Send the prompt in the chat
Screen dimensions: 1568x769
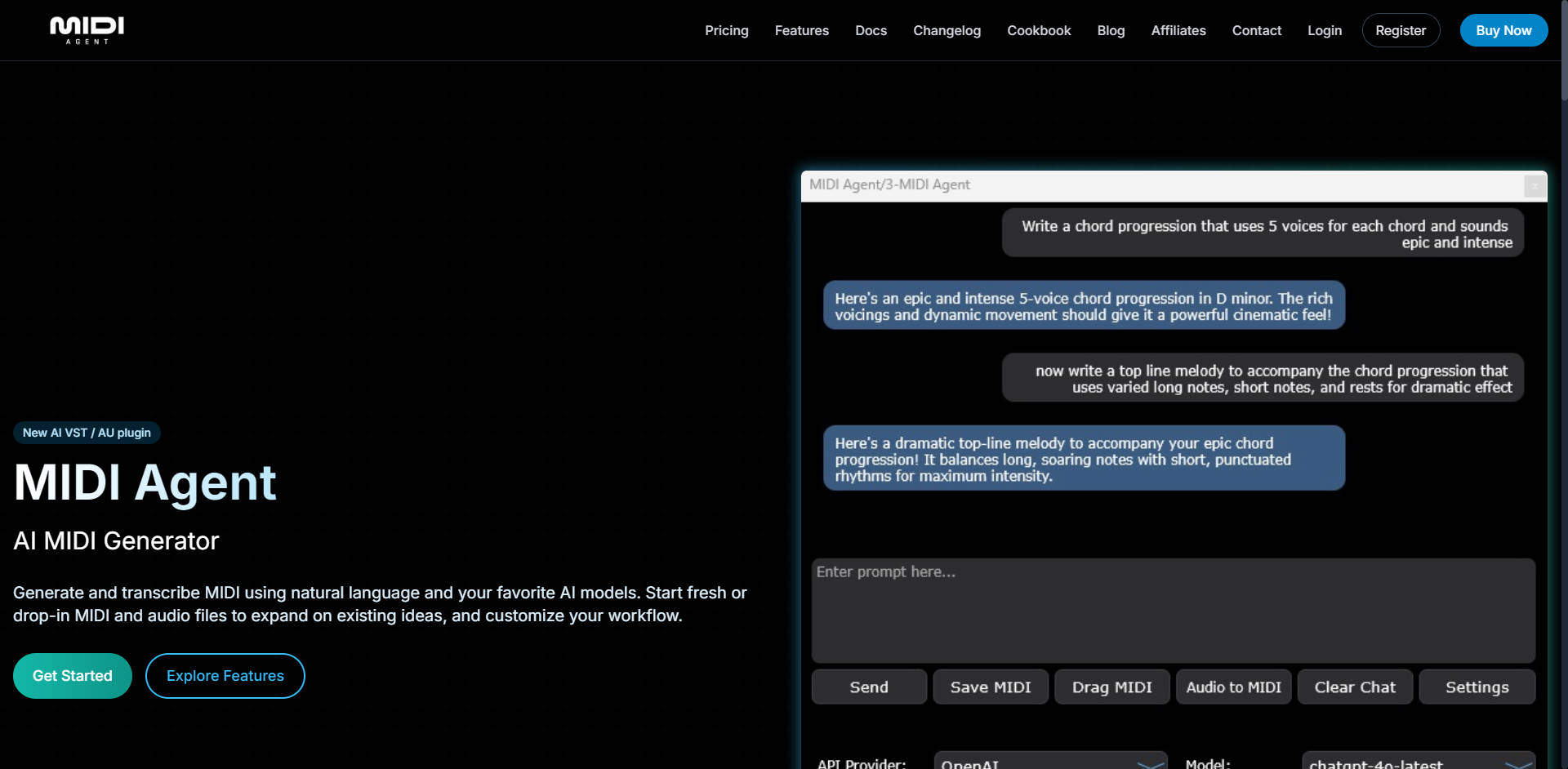[868, 687]
